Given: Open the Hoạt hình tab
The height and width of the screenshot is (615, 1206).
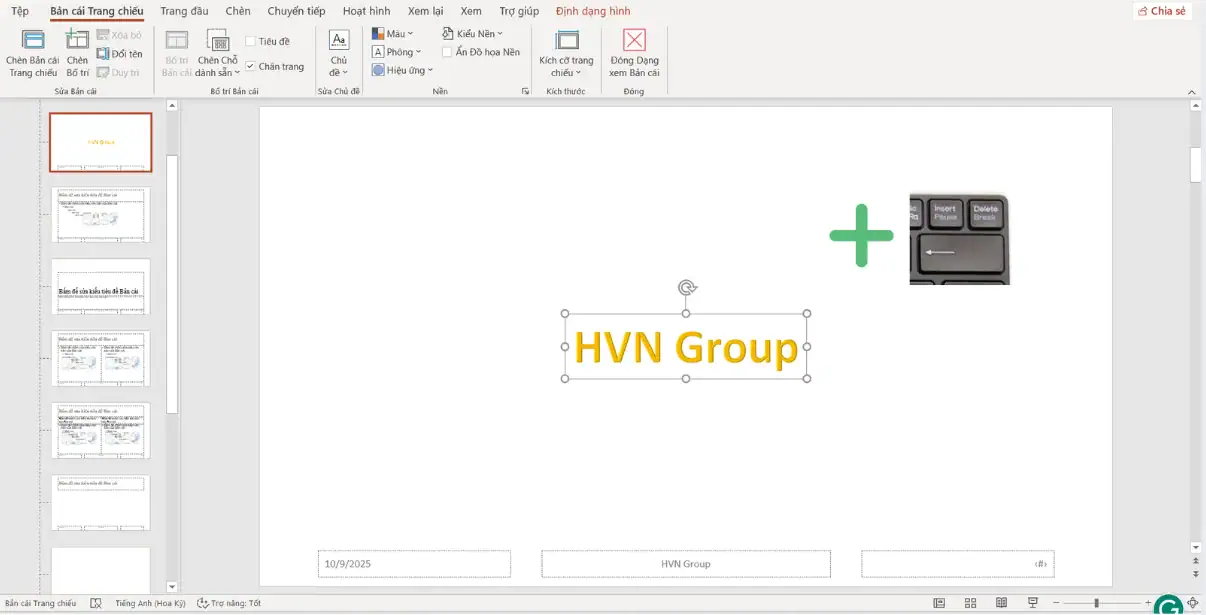Looking at the screenshot, I should (366, 11).
